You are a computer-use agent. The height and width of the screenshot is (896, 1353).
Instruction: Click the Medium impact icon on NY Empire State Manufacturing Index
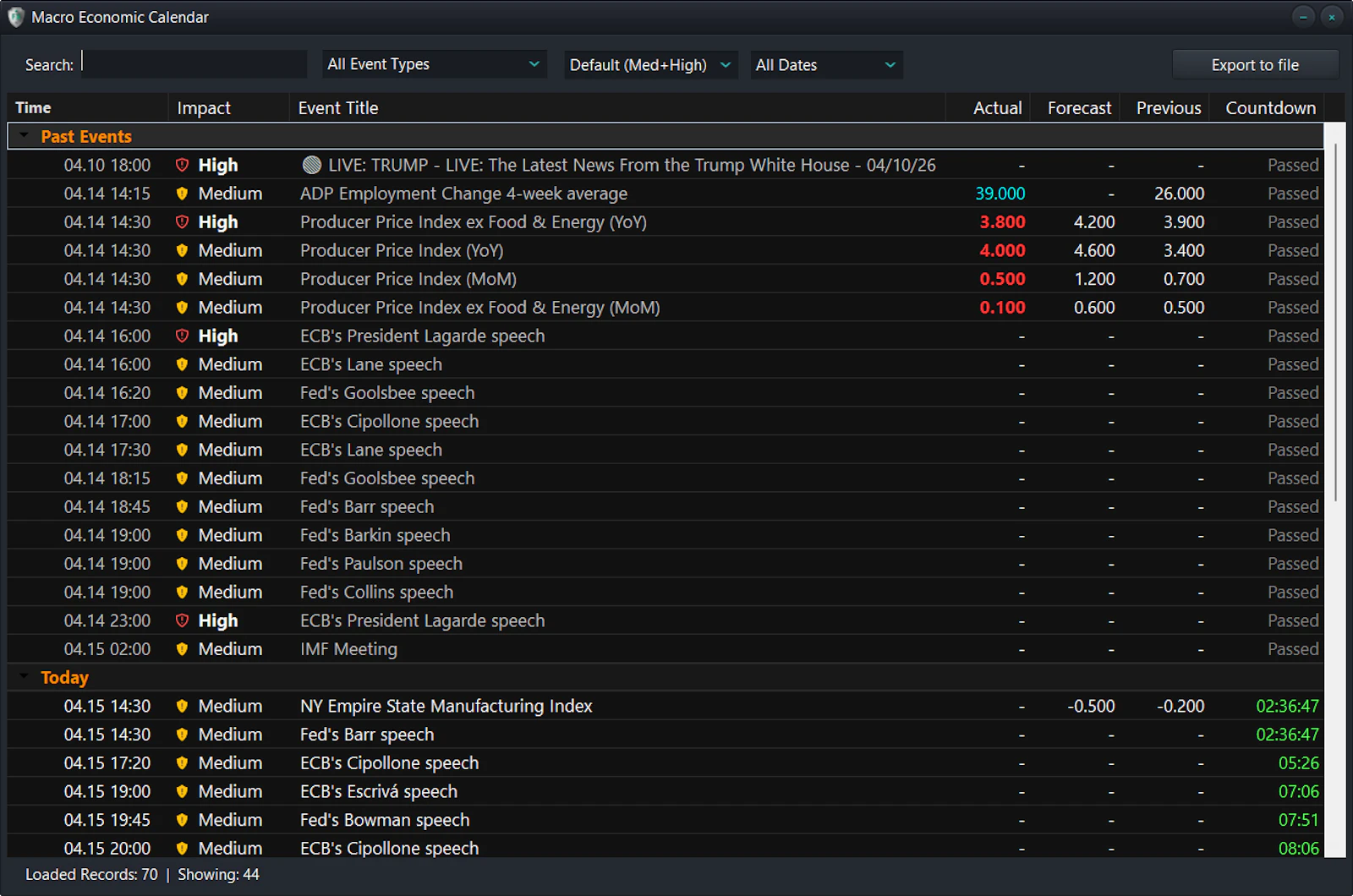pyautogui.click(x=182, y=706)
